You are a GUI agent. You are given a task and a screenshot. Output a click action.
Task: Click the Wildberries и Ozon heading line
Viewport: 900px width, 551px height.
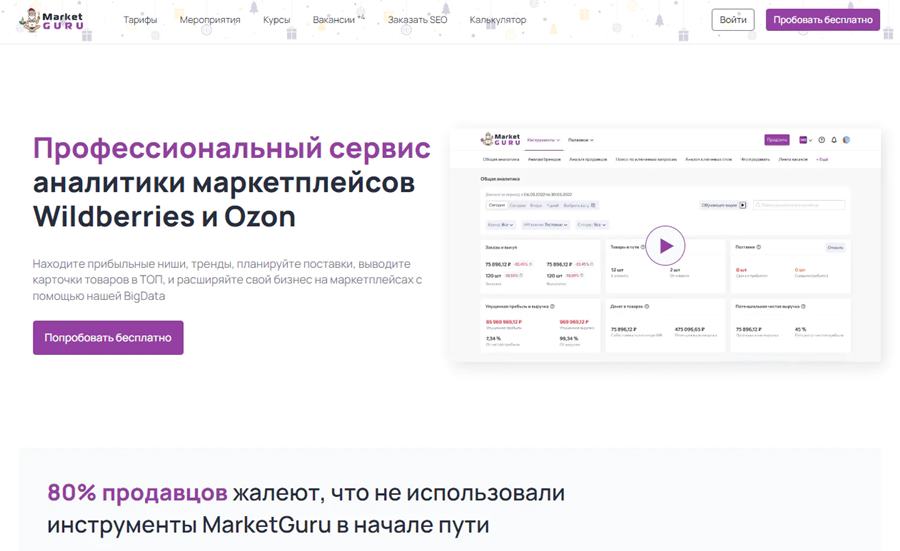[x=164, y=216]
